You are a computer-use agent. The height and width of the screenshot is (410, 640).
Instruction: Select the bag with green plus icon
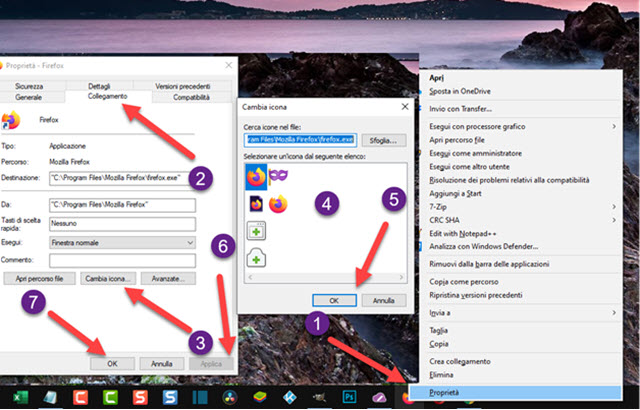256,258
